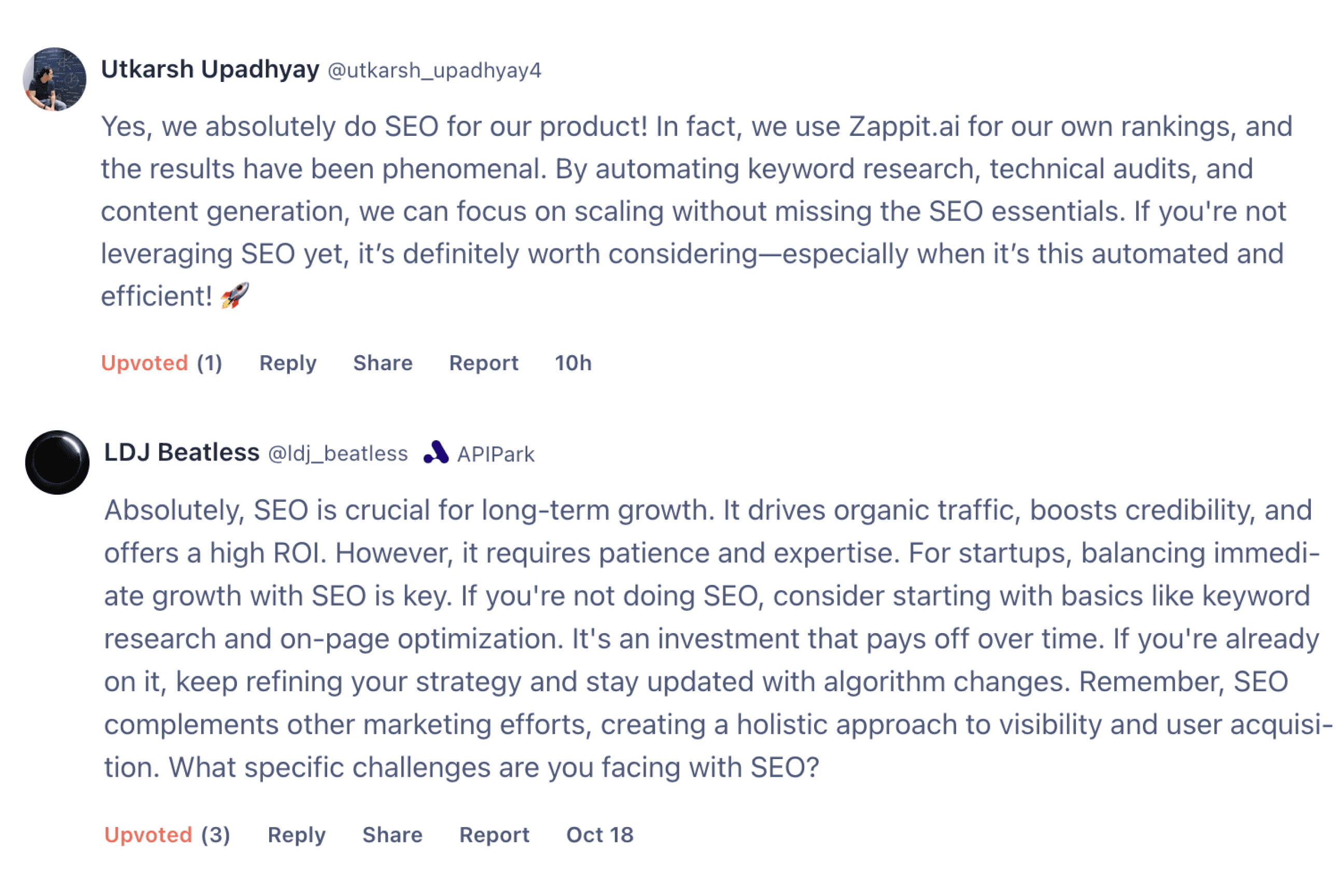Share Utkarsh's Zappit.ai comment
The height and width of the screenshot is (896, 1344).
[x=383, y=363]
